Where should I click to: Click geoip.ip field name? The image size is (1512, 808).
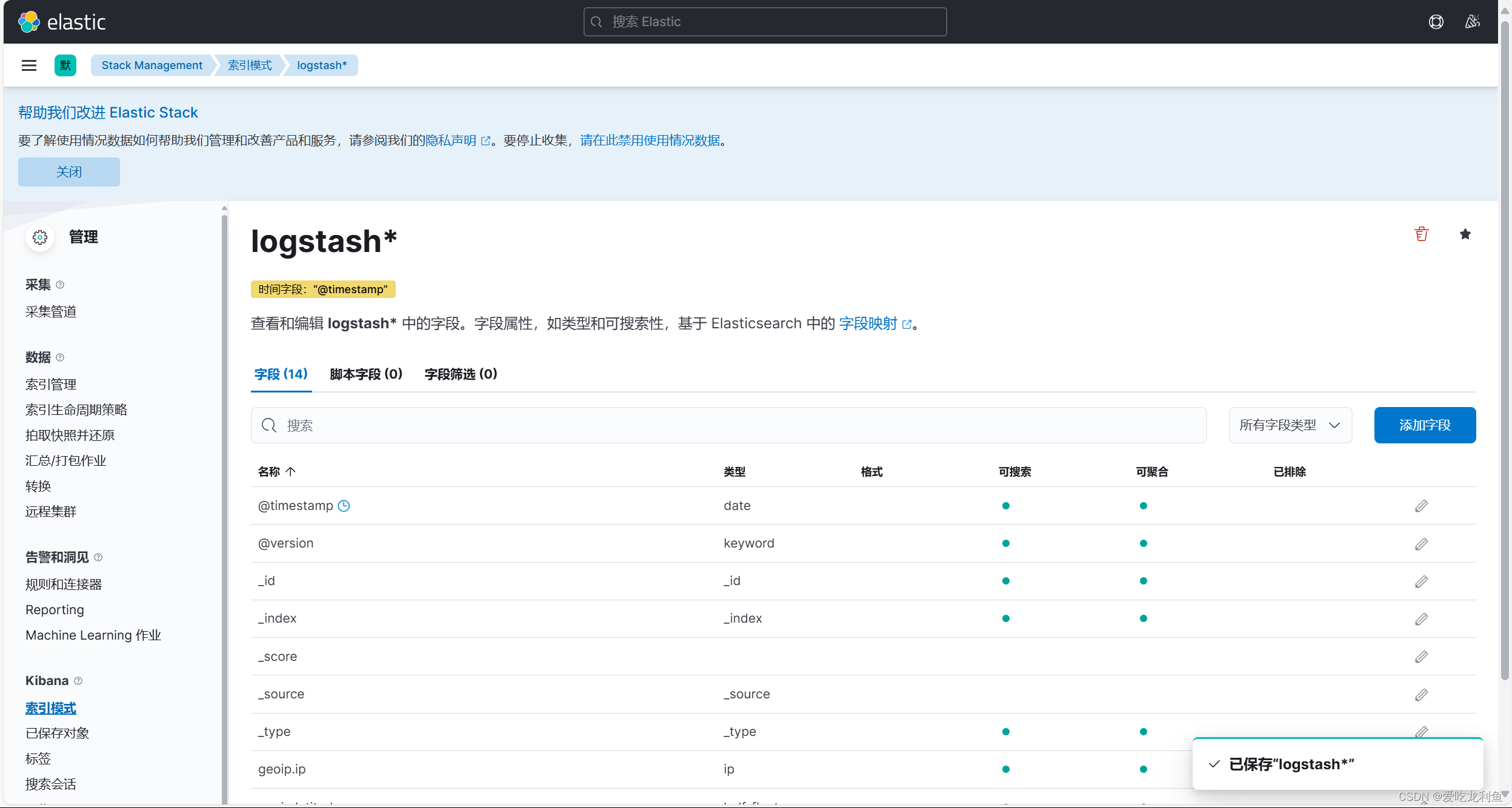tap(282, 769)
